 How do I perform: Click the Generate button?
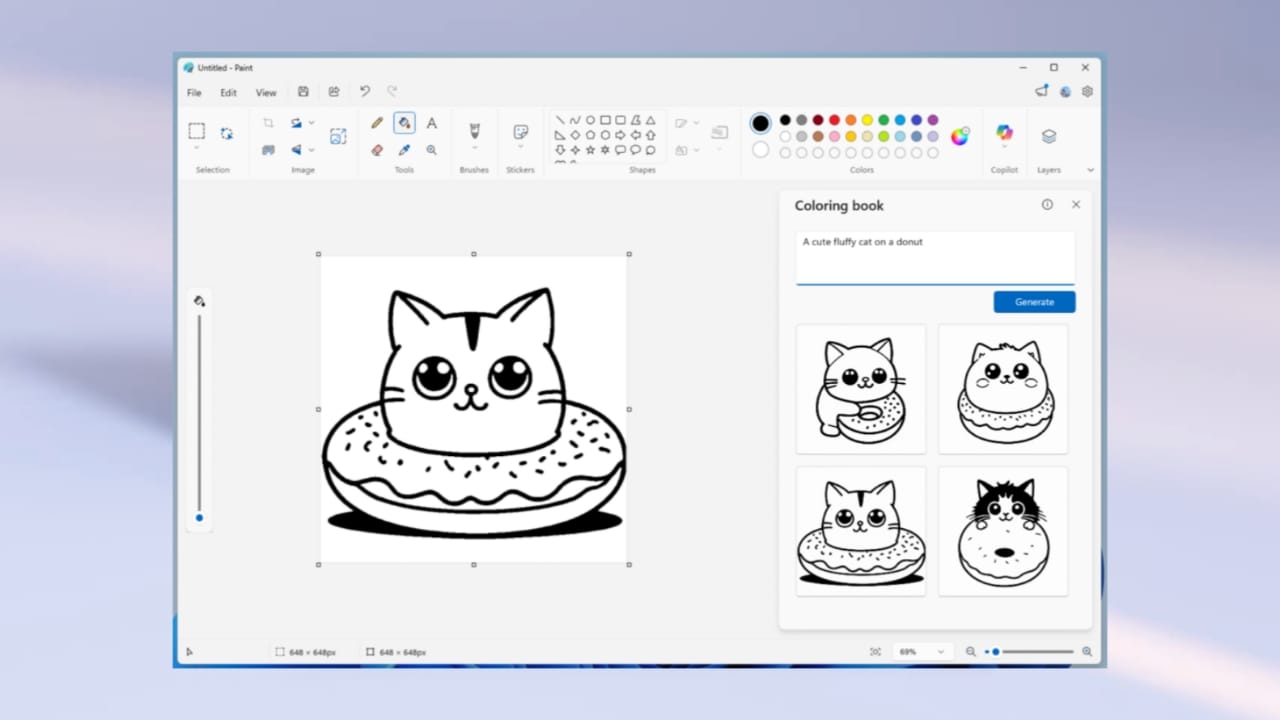coord(1034,301)
